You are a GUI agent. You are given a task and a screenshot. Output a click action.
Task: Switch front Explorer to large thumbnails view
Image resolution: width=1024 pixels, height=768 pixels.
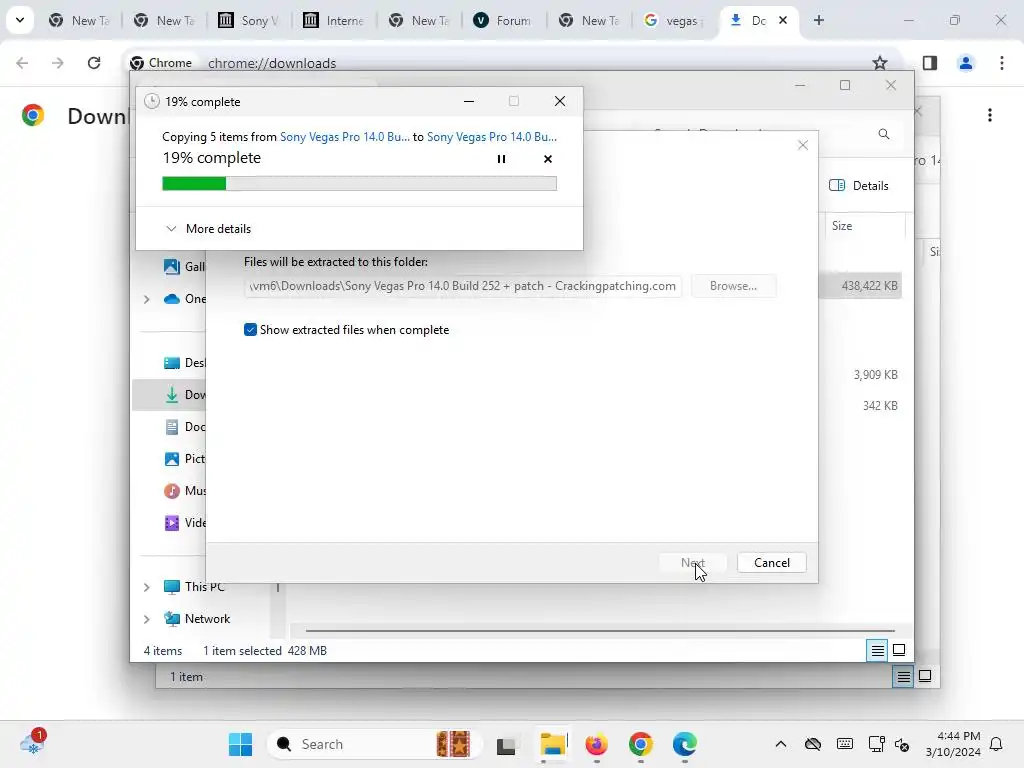click(x=899, y=650)
